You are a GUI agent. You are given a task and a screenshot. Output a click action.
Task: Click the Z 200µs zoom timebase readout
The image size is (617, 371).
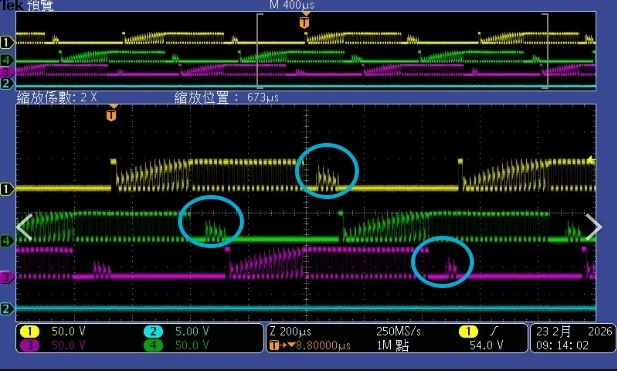[291, 332]
